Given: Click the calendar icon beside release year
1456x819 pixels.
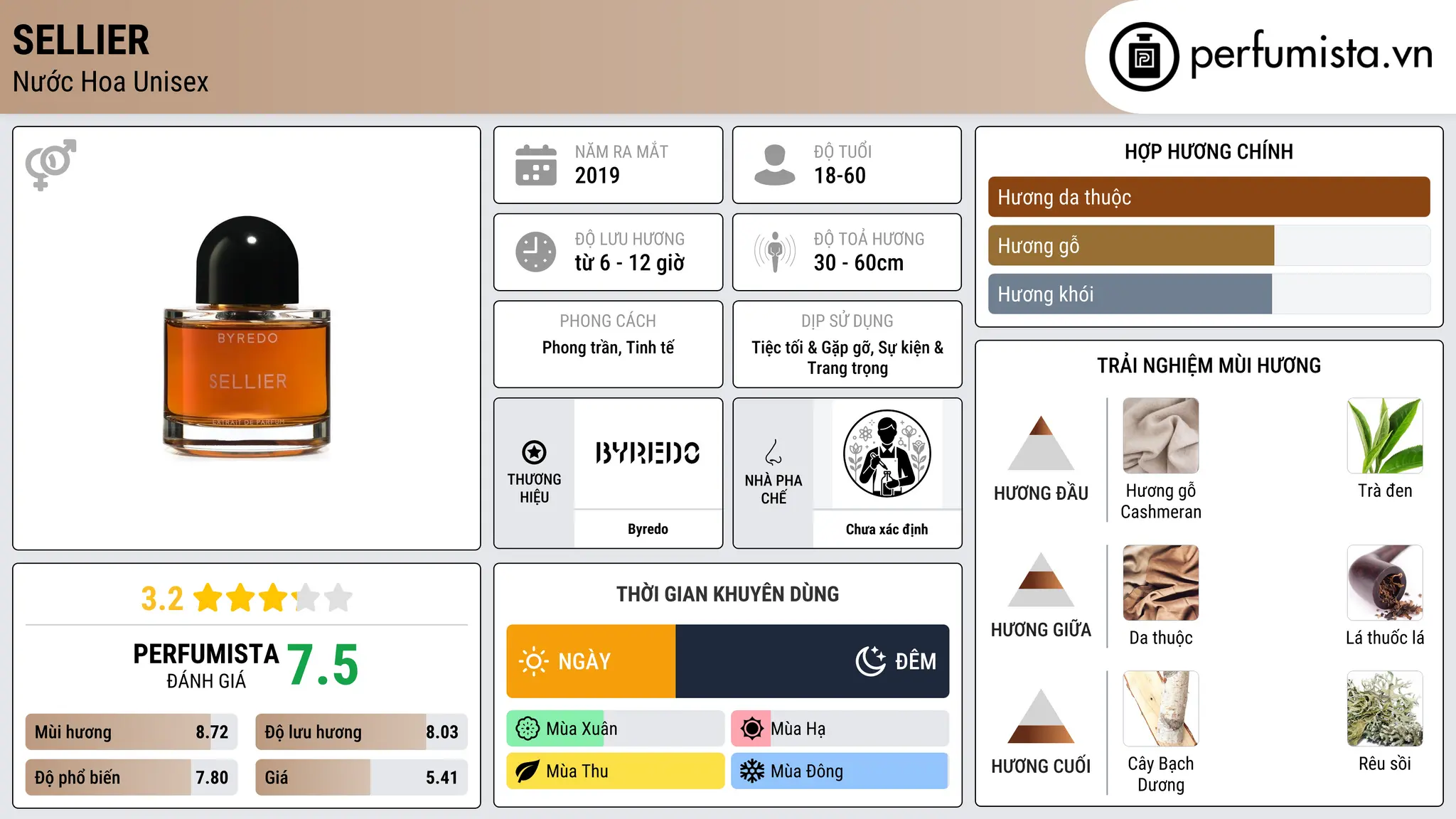Looking at the screenshot, I should tap(536, 165).
